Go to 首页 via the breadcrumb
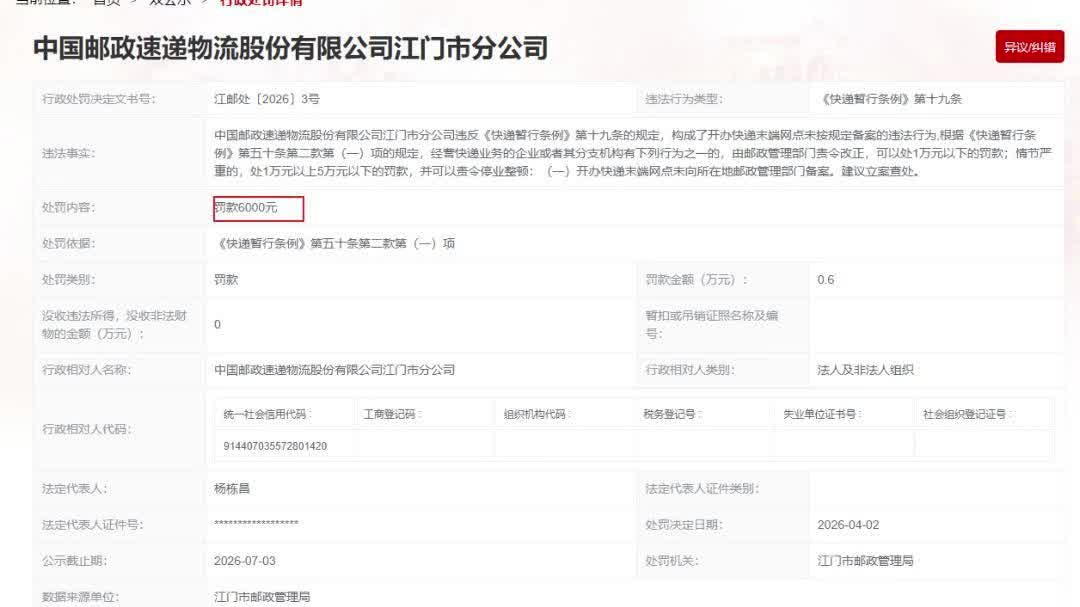Viewport: 1080px width, 607px height. coord(106,3)
